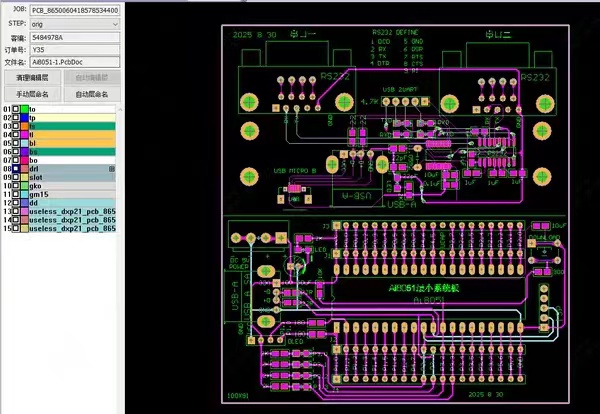Enable checkbox for layer 08 'drl'

[x=17, y=169]
